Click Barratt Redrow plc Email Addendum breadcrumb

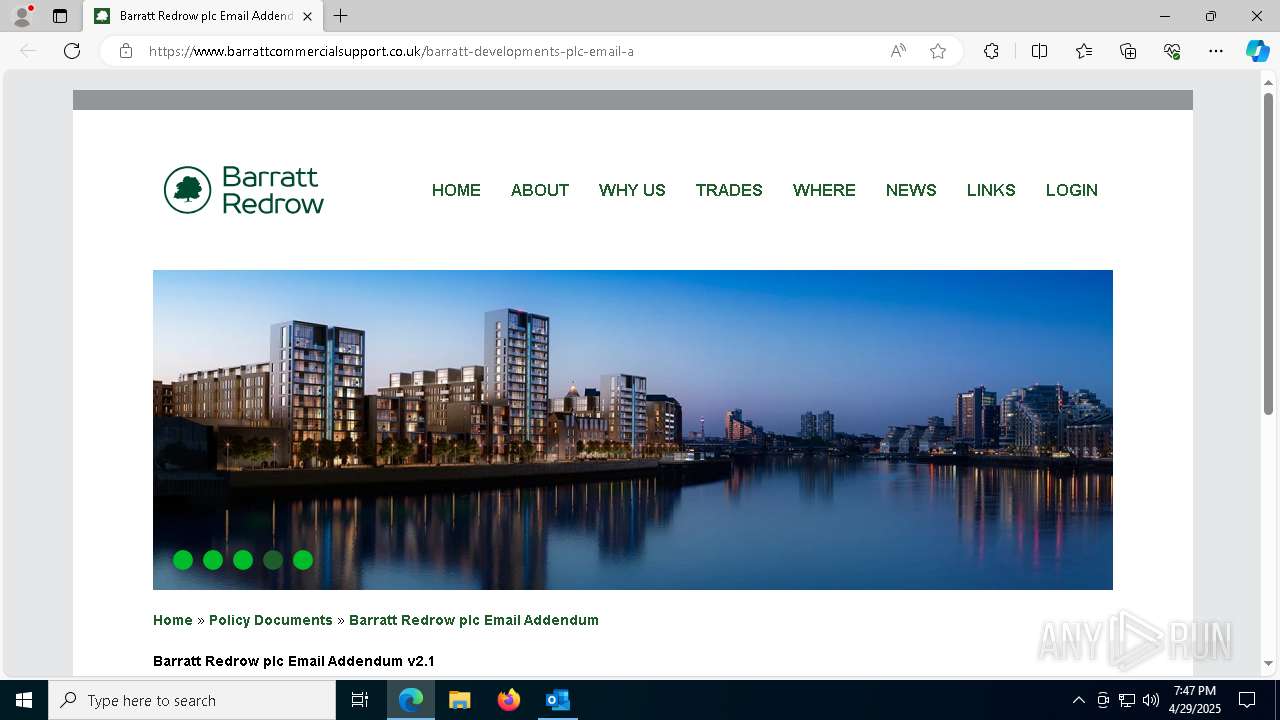click(474, 620)
